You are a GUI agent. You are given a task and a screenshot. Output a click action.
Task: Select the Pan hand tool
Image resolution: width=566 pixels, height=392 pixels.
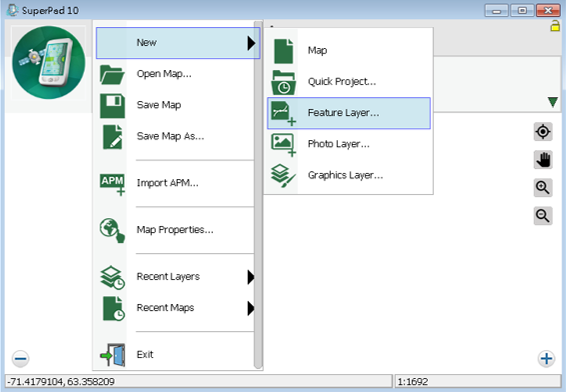click(x=543, y=160)
